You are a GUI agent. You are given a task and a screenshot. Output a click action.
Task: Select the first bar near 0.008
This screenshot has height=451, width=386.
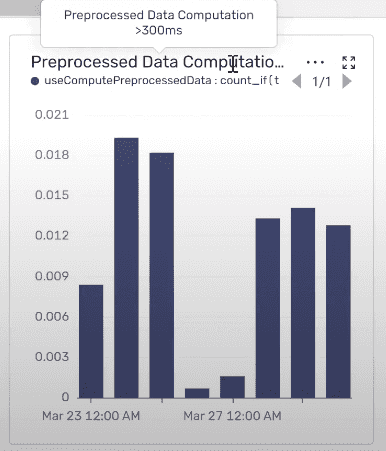pos(91,342)
